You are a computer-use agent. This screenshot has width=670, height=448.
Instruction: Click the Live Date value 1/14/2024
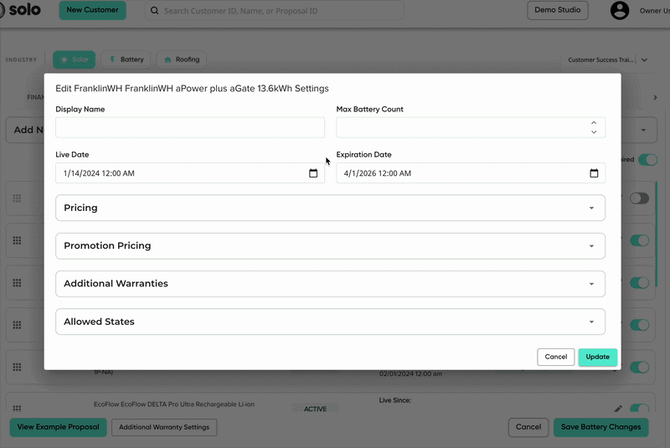(x=99, y=173)
